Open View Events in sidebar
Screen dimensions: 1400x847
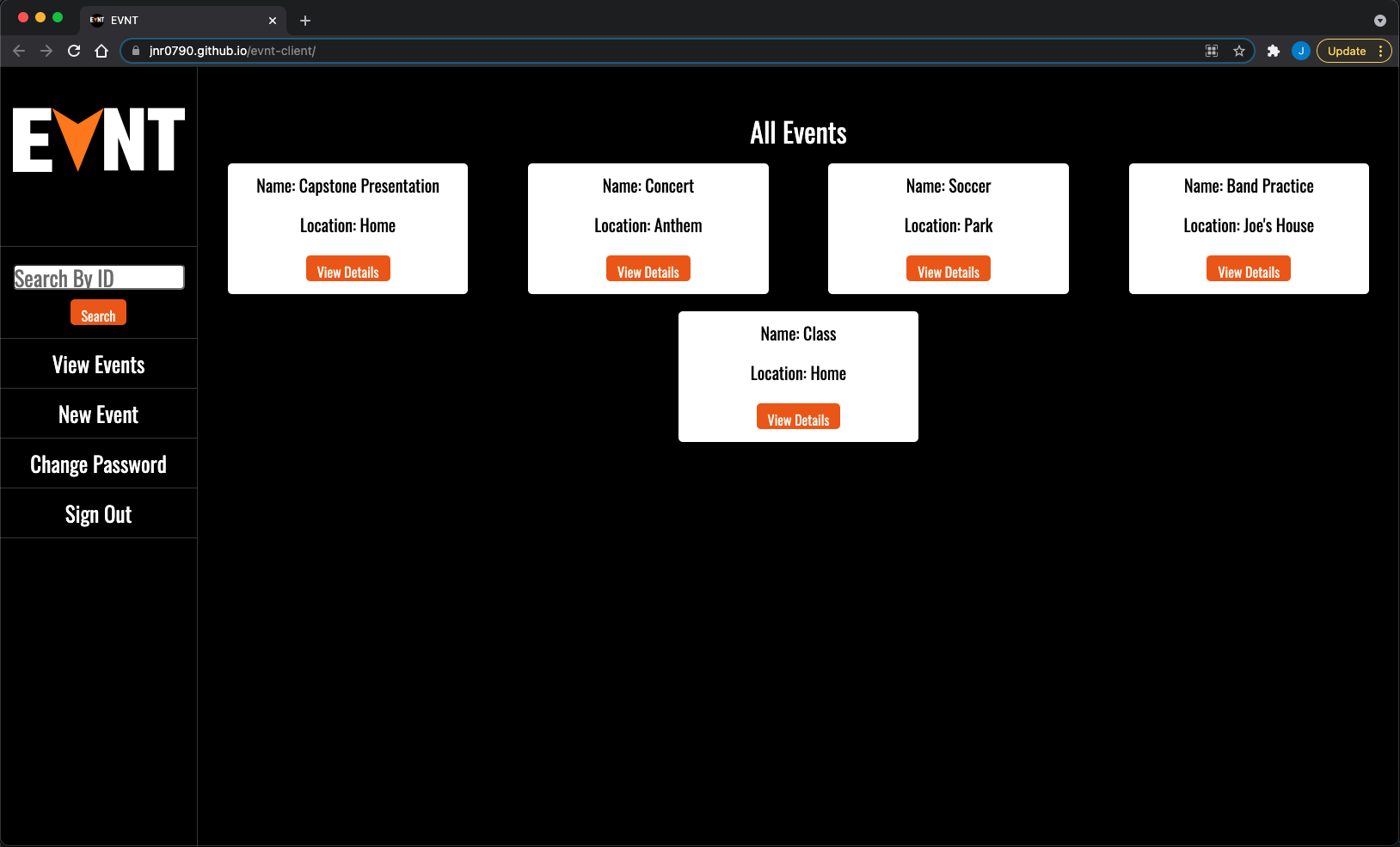point(99,364)
